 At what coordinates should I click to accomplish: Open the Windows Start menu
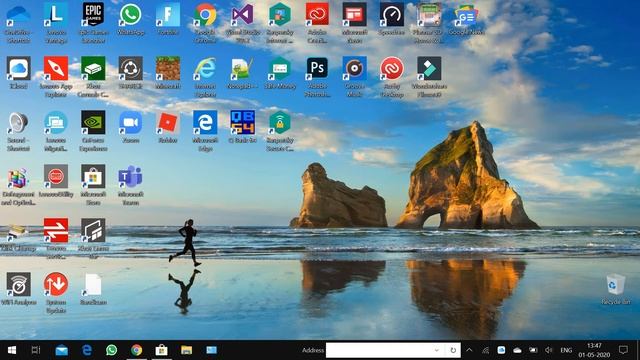tap(12, 350)
